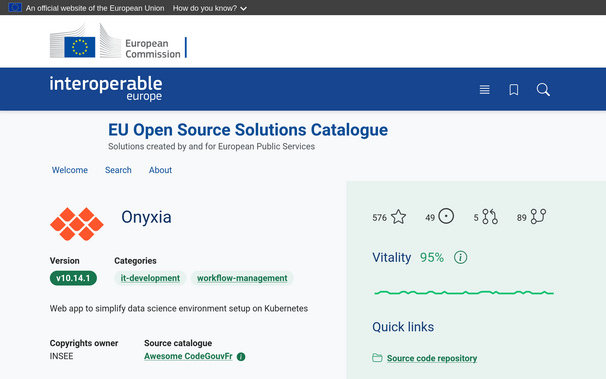606x379 pixels.
Task: Click the EU Open Source Solutions Catalogue title
Action: click(x=248, y=130)
